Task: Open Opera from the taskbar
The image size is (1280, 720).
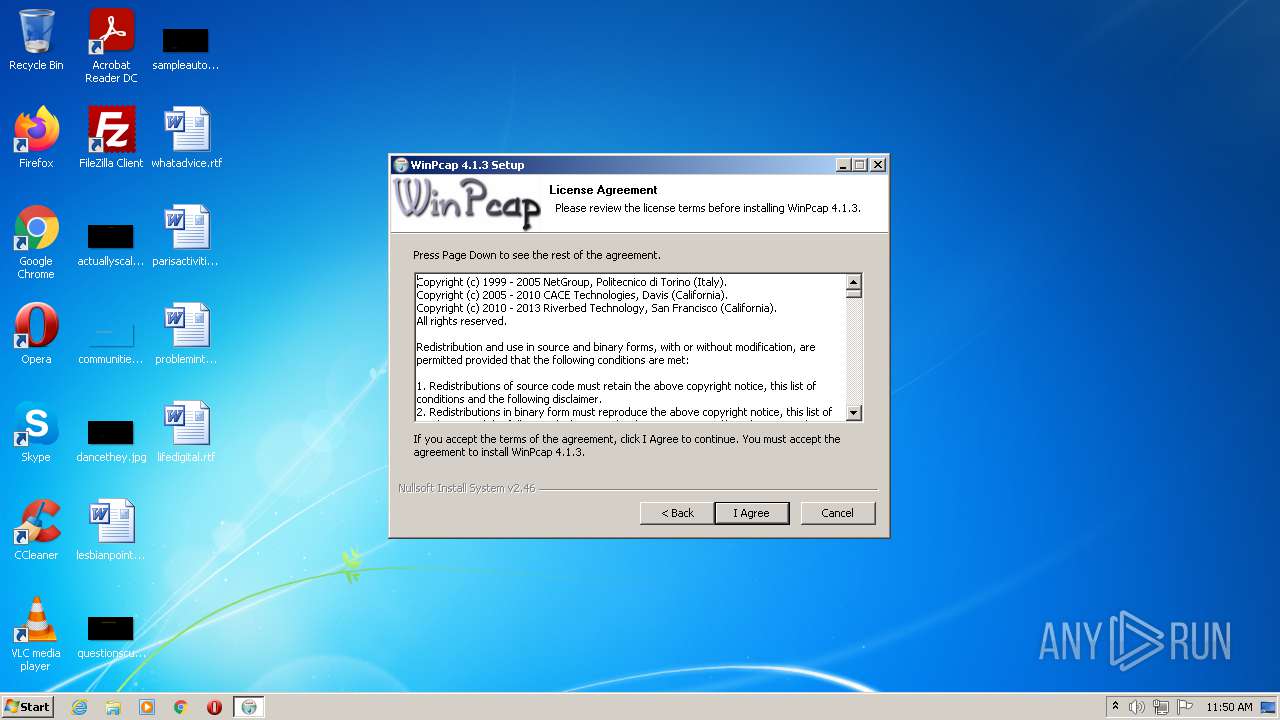Action: pyautogui.click(x=214, y=707)
